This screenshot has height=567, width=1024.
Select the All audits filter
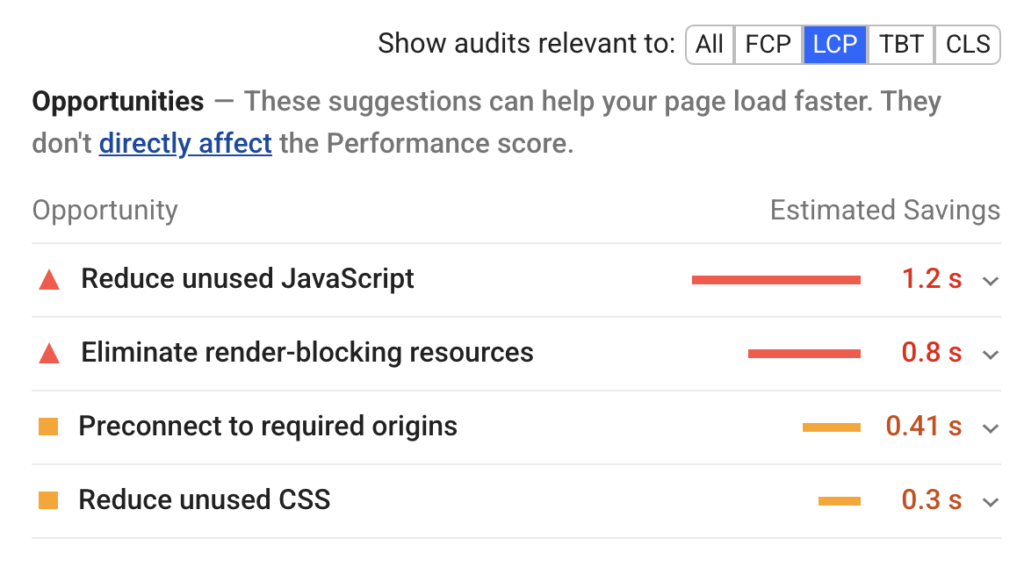pyautogui.click(x=710, y=44)
